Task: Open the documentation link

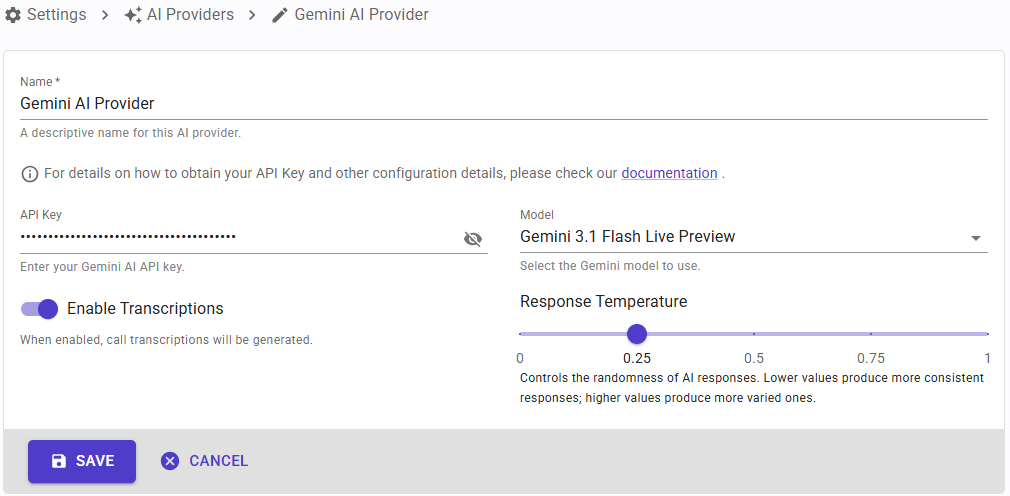Action: (669, 173)
